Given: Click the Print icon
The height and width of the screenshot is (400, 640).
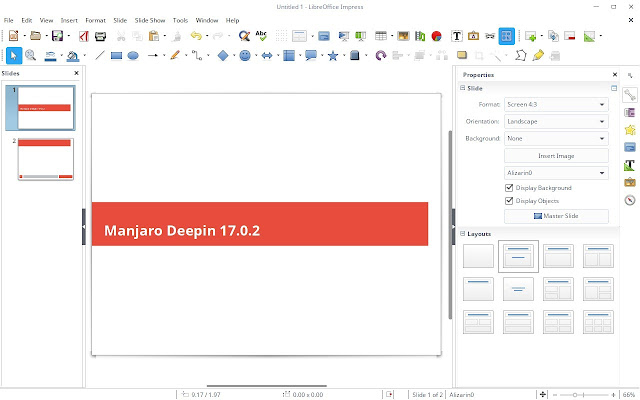Looking at the screenshot, I should (100, 36).
